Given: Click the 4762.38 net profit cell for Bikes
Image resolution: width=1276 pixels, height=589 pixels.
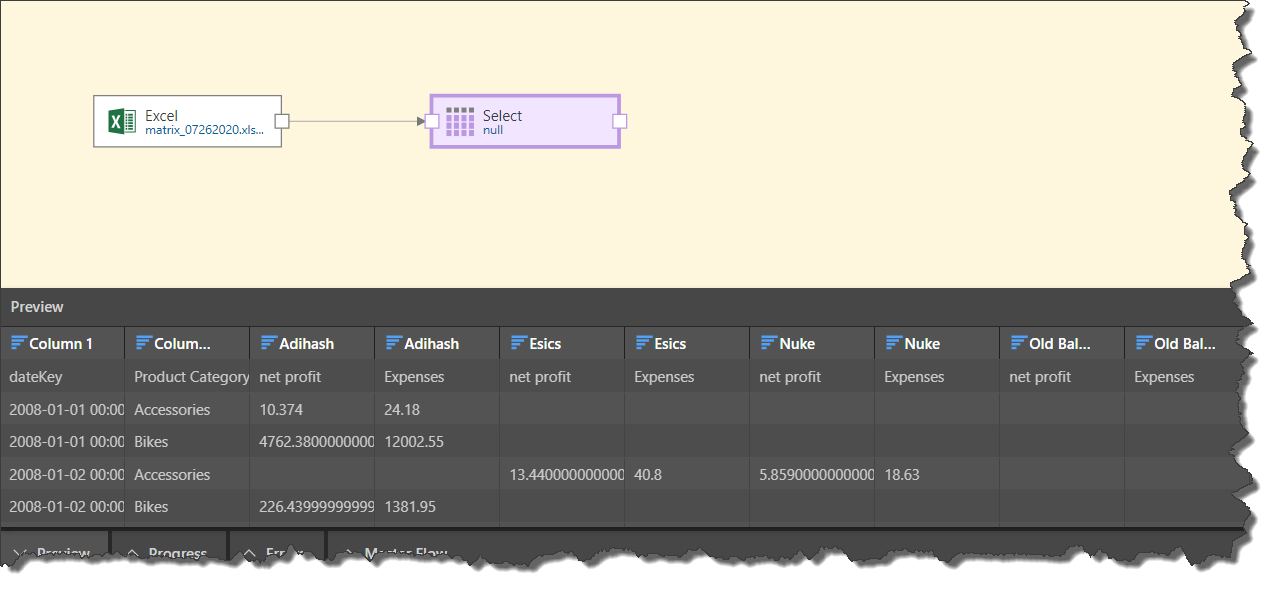Looking at the screenshot, I should [311, 442].
